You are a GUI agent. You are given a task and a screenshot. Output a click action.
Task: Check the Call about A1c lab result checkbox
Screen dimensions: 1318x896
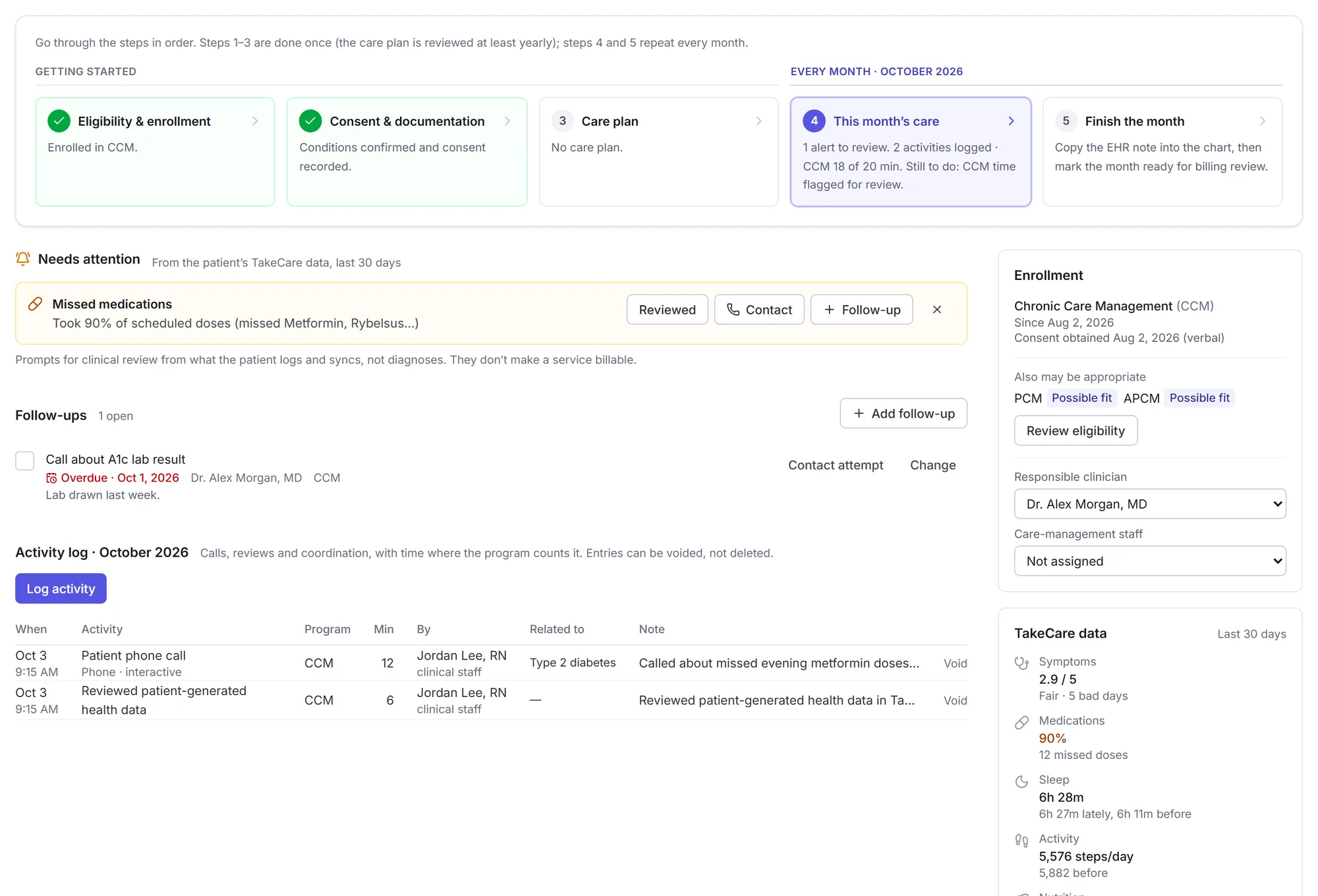pos(25,461)
